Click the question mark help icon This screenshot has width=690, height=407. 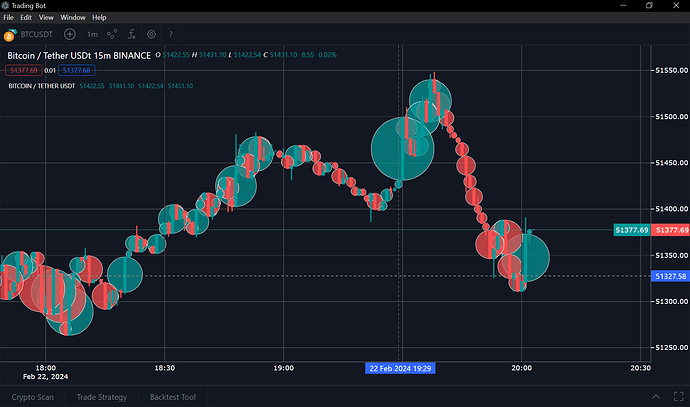[171, 34]
